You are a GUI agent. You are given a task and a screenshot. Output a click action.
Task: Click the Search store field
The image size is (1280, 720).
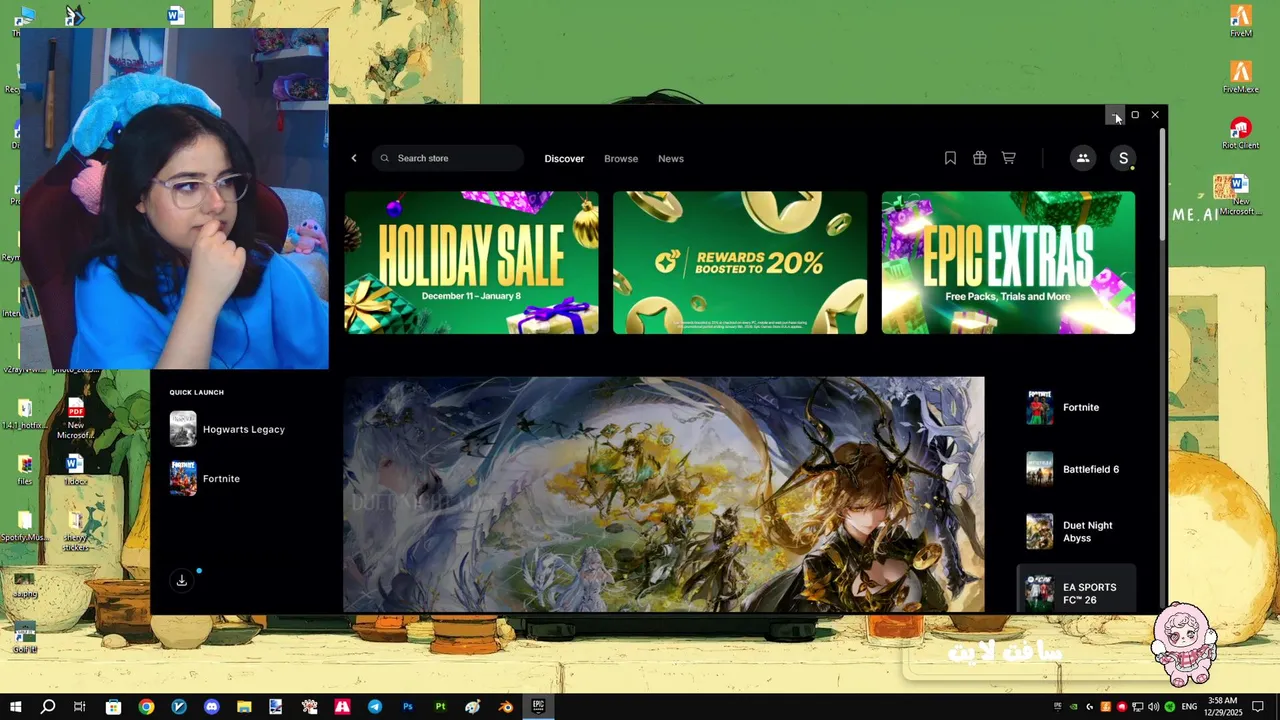tap(448, 158)
